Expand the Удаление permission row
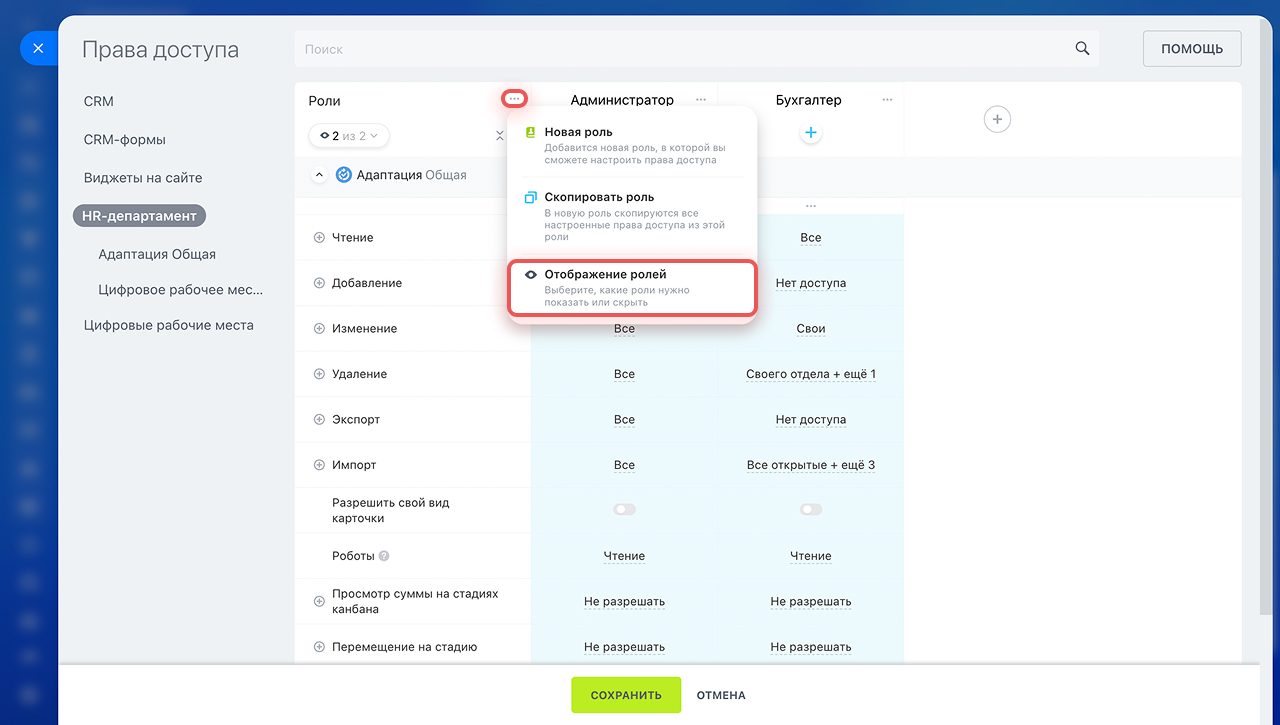 pos(320,374)
